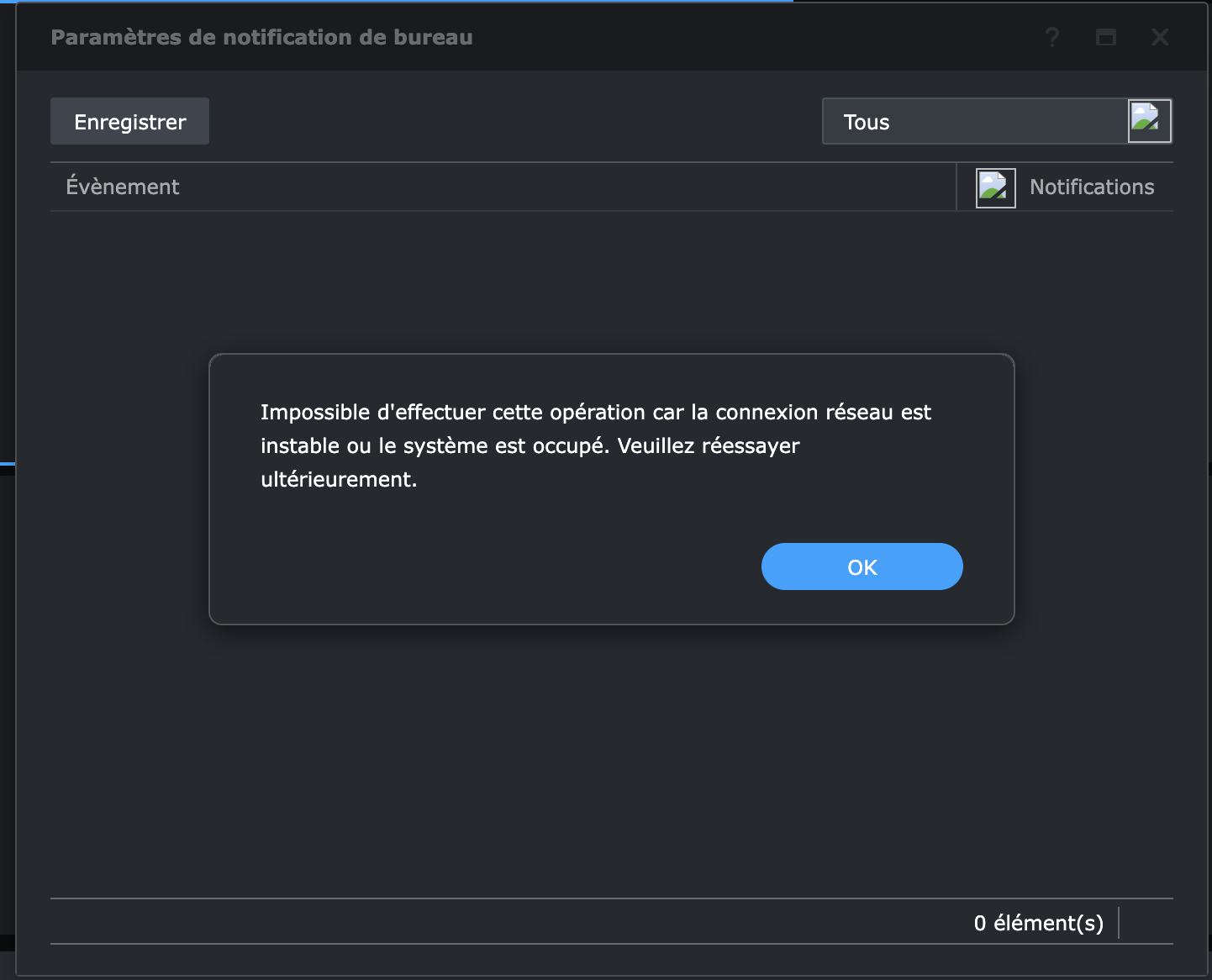Close the Paramètres de notification window
This screenshot has width=1212, height=980.
pyautogui.click(x=1160, y=37)
